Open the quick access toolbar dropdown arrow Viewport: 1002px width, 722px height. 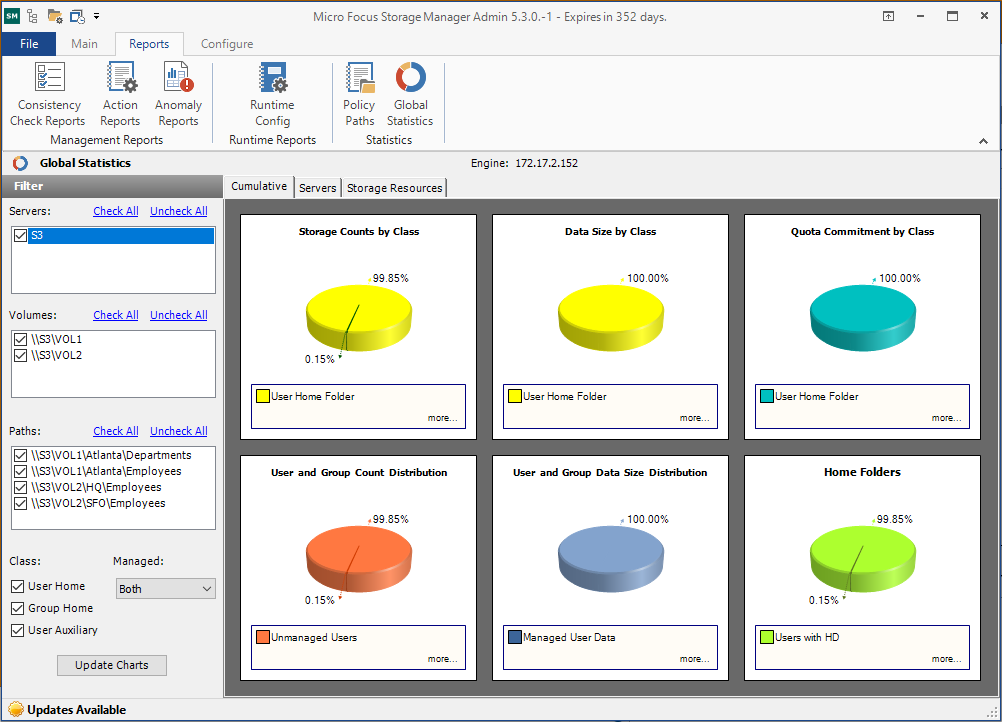point(96,16)
